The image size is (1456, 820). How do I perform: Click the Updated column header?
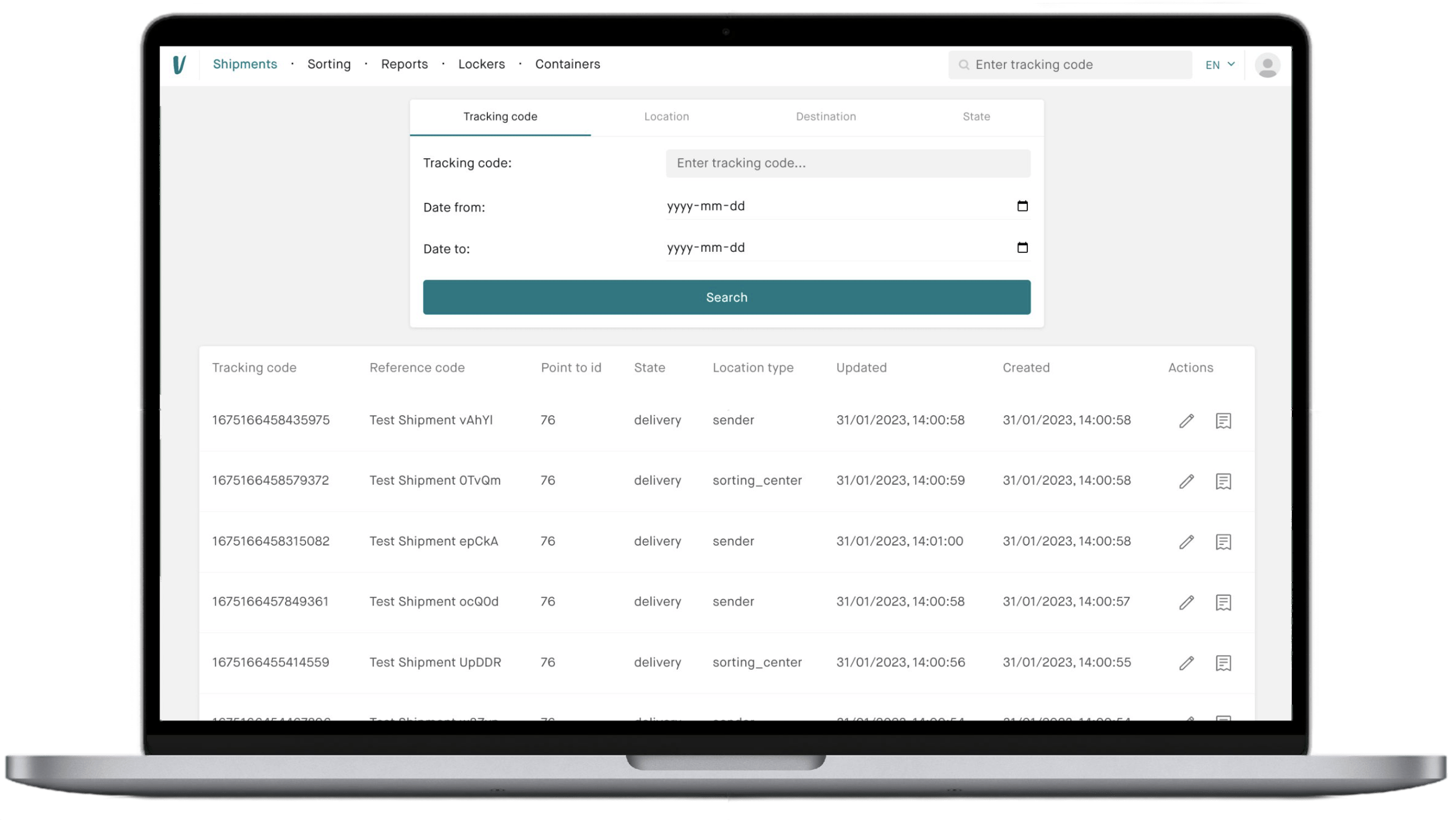coord(861,368)
